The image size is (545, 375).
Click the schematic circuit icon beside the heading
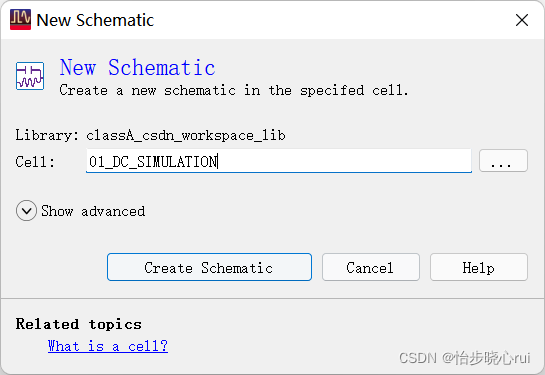tap(30, 76)
